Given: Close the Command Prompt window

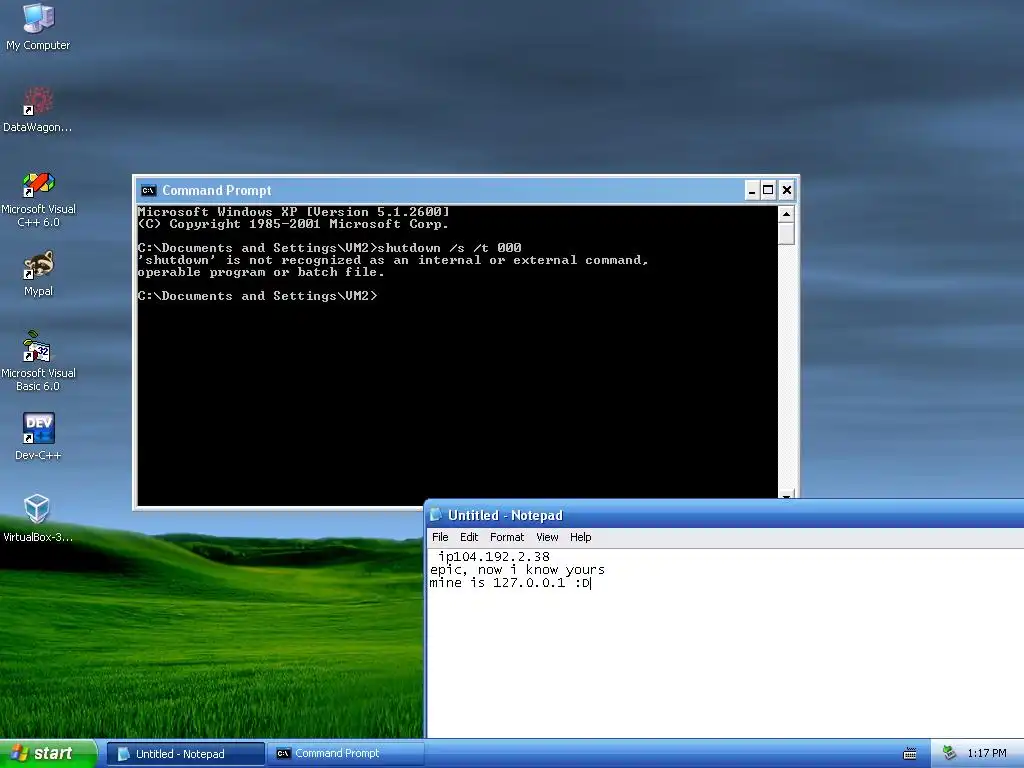Looking at the screenshot, I should pos(787,191).
